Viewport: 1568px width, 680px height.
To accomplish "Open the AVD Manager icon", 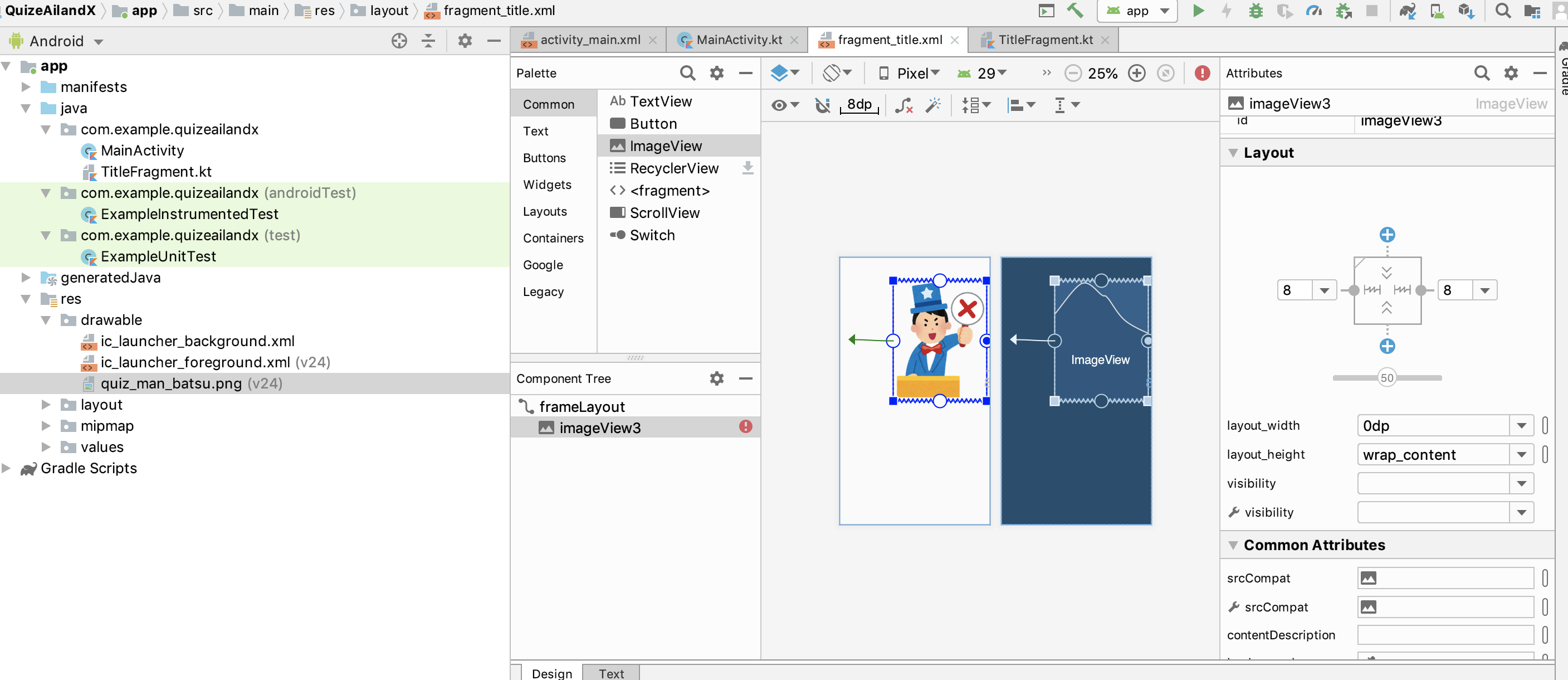I will pos(1437,11).
